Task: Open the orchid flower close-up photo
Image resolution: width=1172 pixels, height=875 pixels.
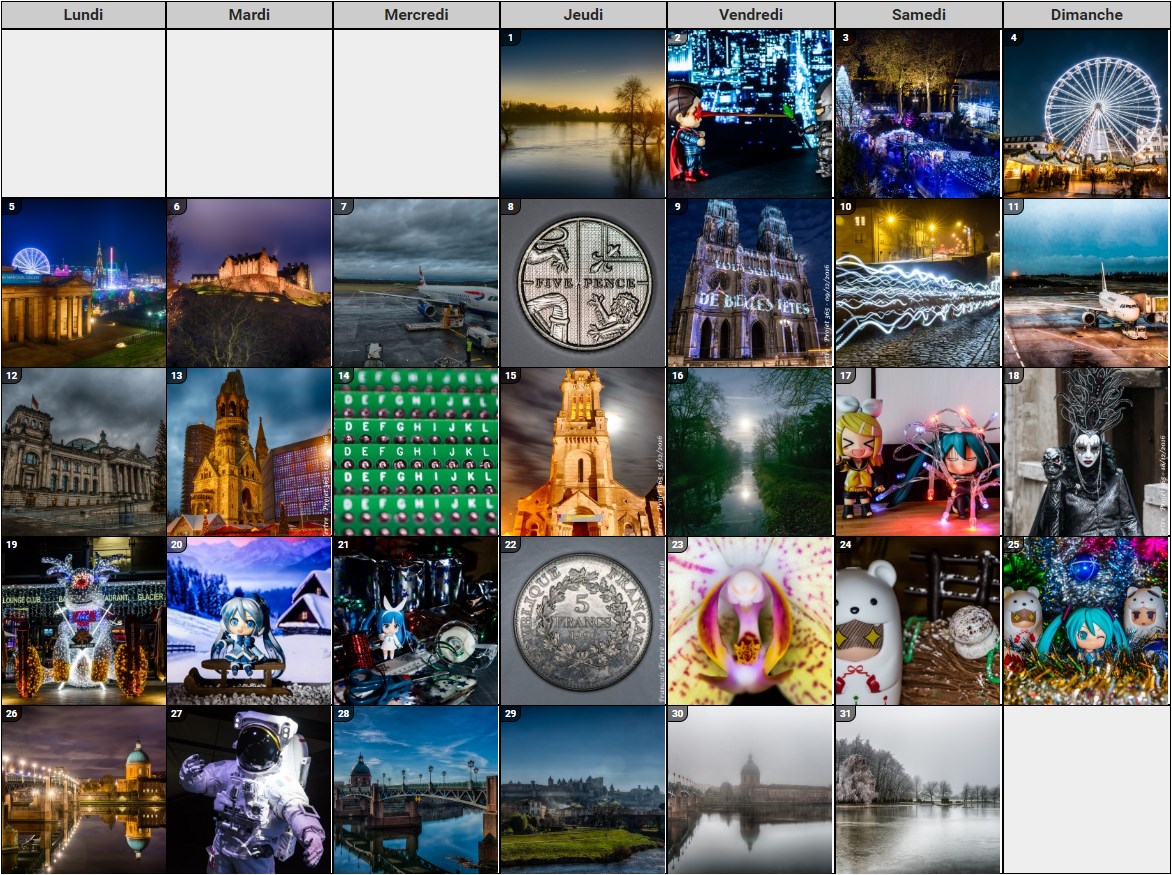Action: [750, 622]
